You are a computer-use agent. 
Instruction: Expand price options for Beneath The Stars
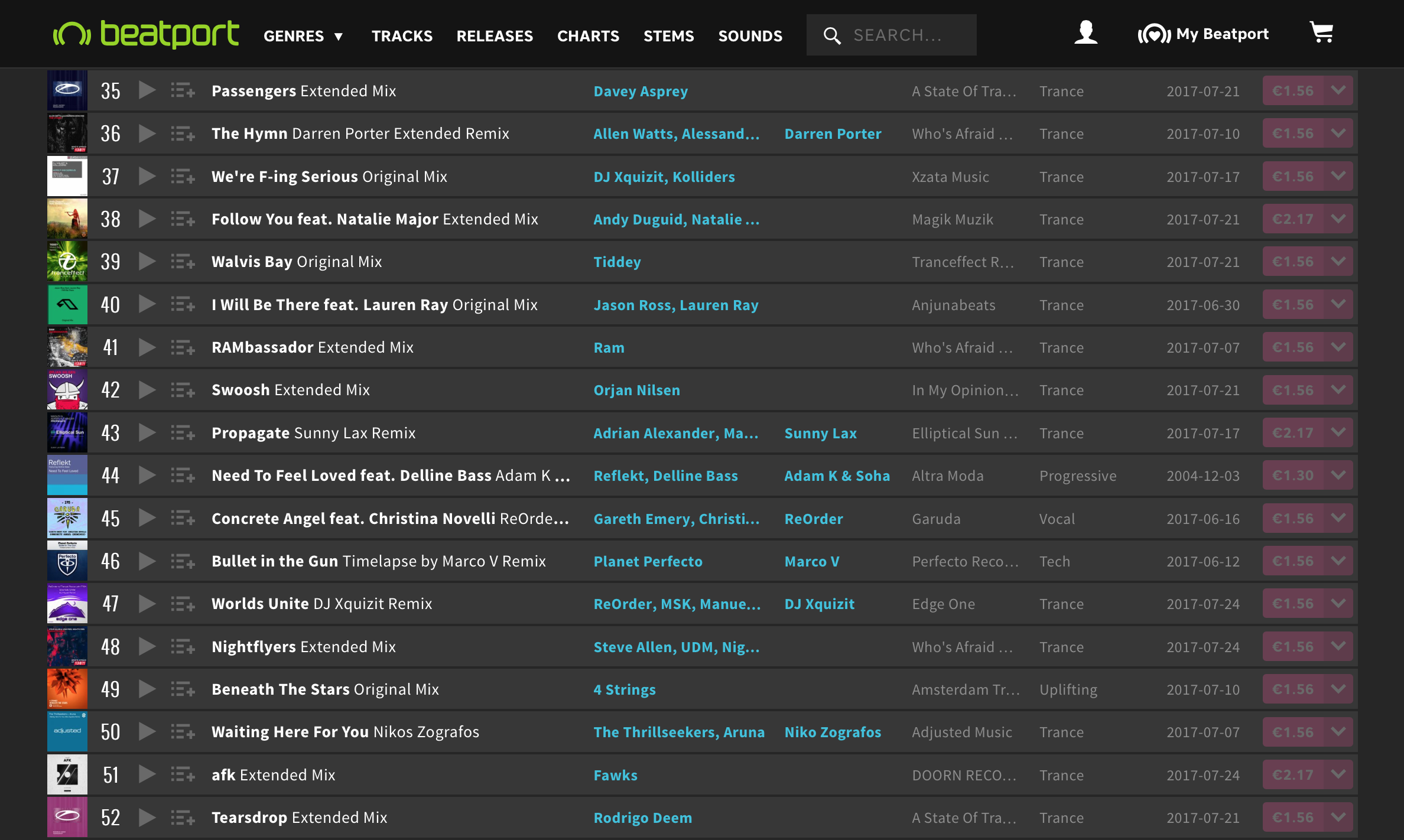1339,689
